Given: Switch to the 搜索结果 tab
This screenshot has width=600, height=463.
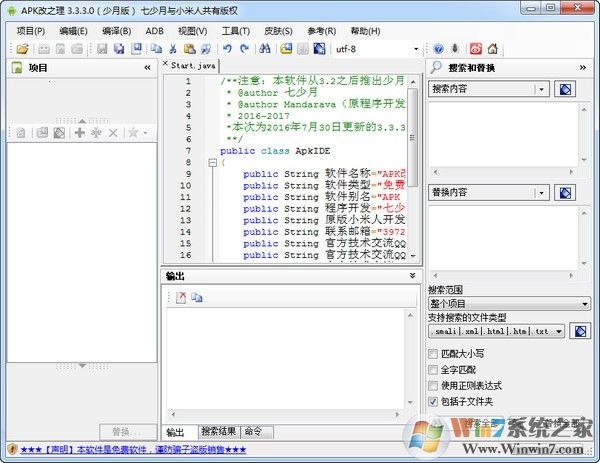Looking at the screenshot, I should point(218,432).
